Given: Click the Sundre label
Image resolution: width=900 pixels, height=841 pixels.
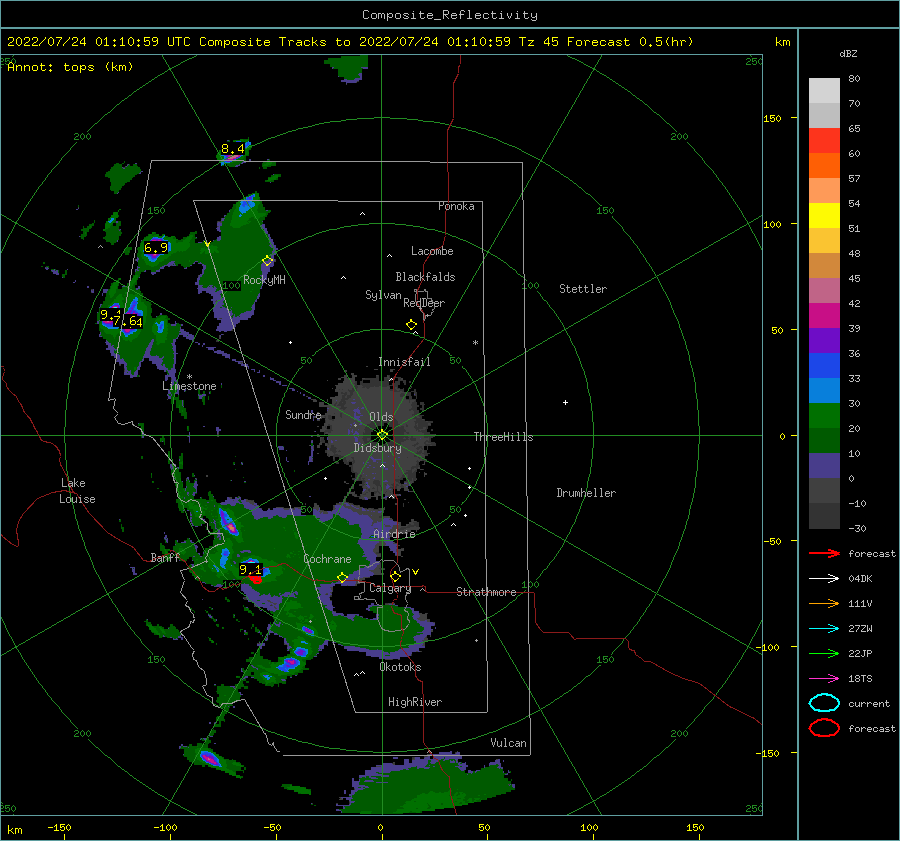Looking at the screenshot, I should click(x=303, y=414).
